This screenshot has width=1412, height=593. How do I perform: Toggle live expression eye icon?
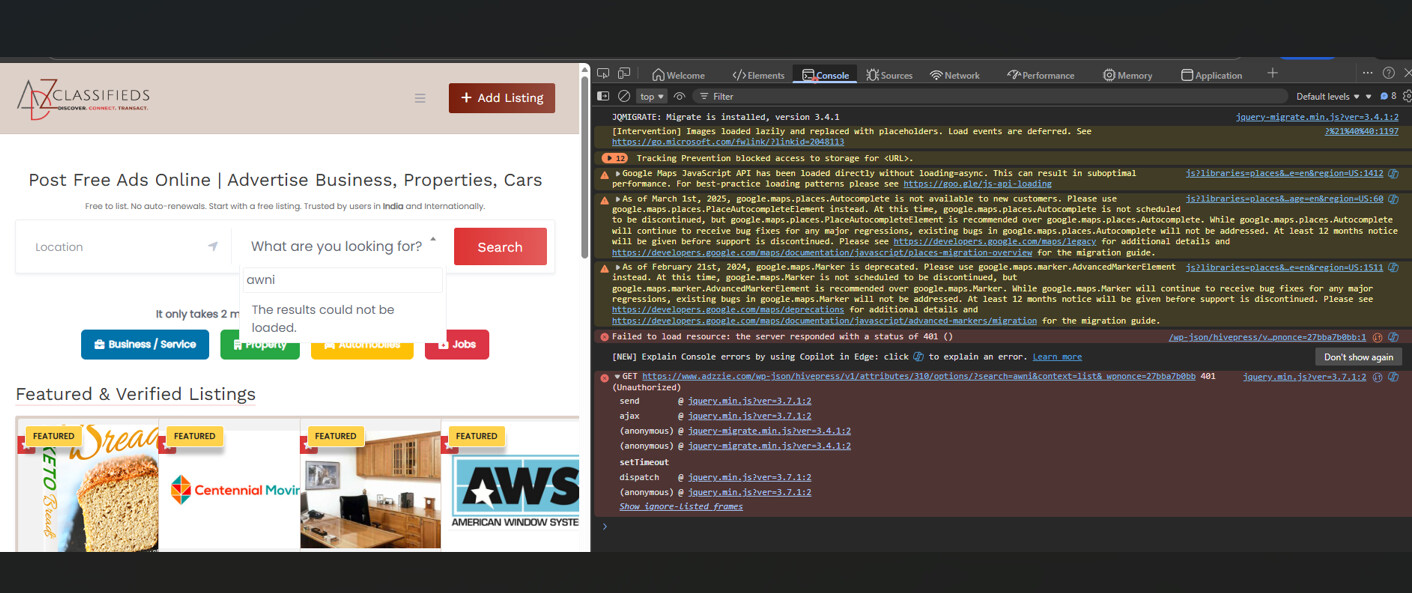coord(679,96)
